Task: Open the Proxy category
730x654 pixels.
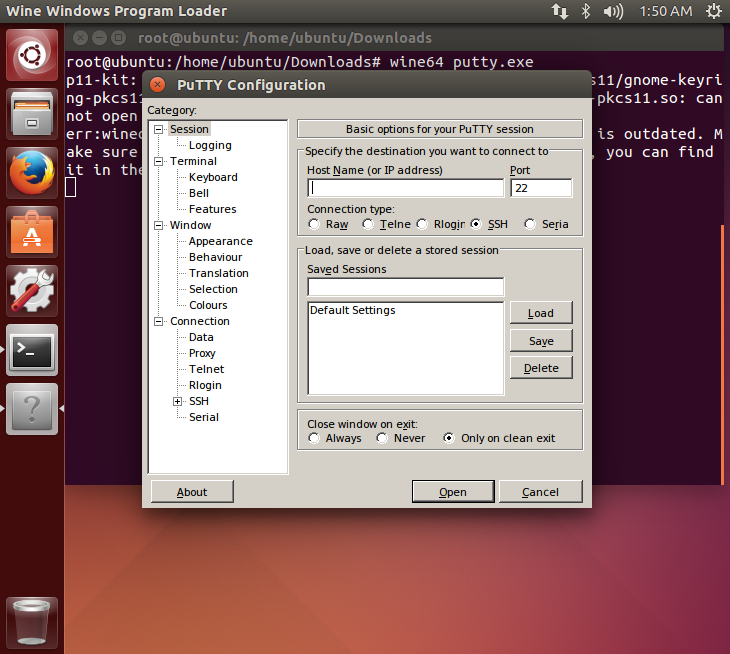Action: [202, 353]
